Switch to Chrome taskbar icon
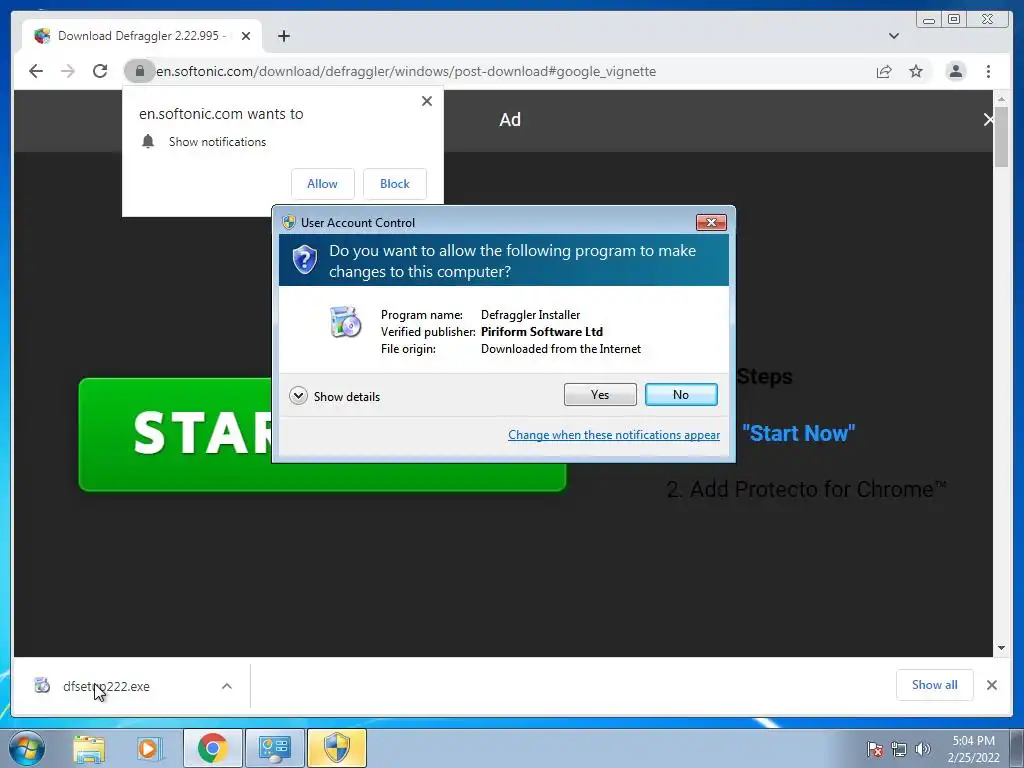1024x768 pixels. [x=212, y=748]
